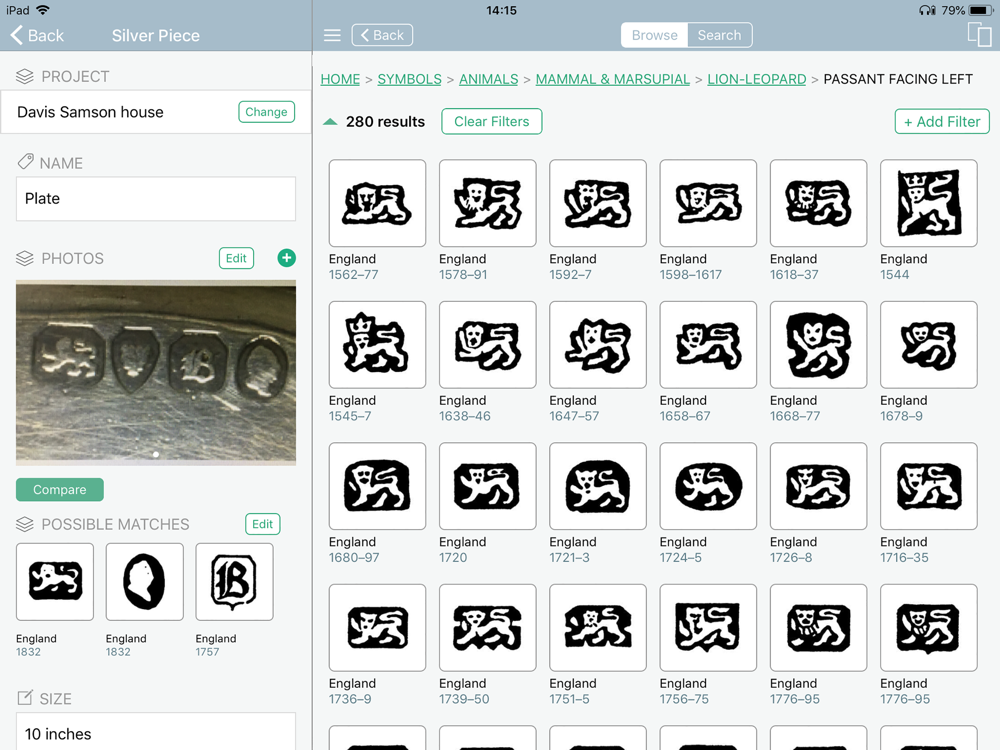The width and height of the screenshot is (1000, 750).
Task: Open the SYMBOLS breadcrumb link
Action: 409,79
